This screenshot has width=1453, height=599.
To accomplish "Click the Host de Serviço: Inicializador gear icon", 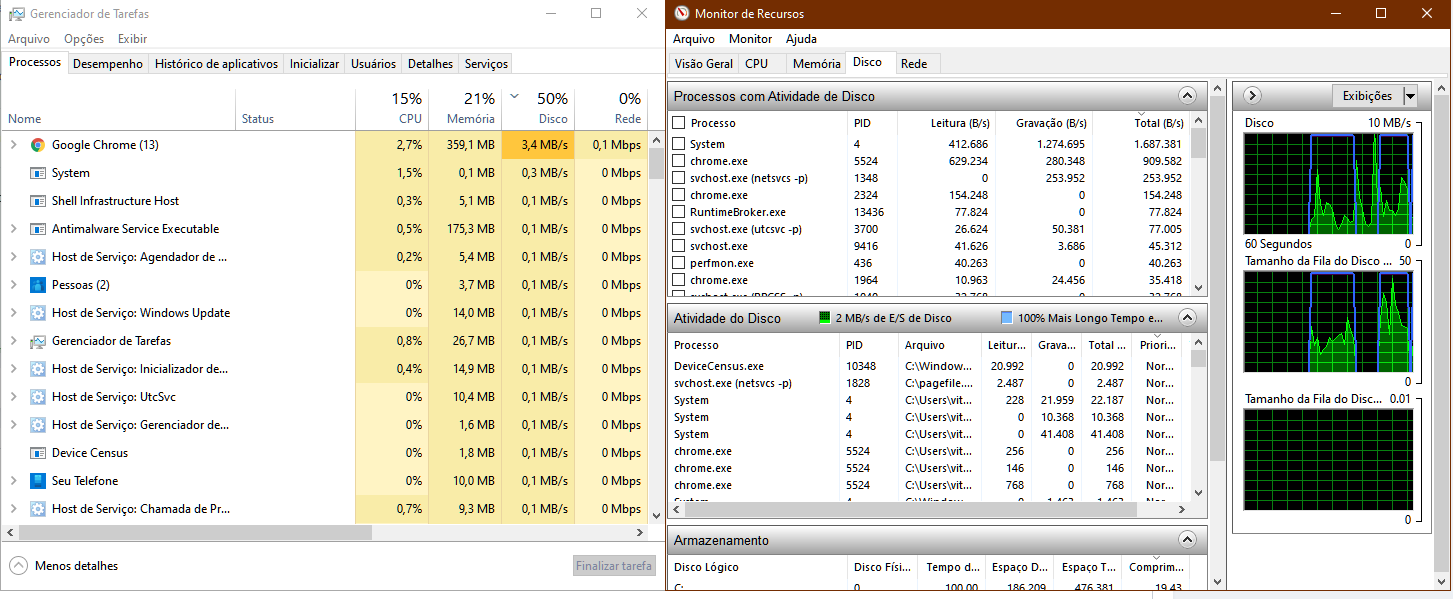I will pyautogui.click(x=38, y=369).
